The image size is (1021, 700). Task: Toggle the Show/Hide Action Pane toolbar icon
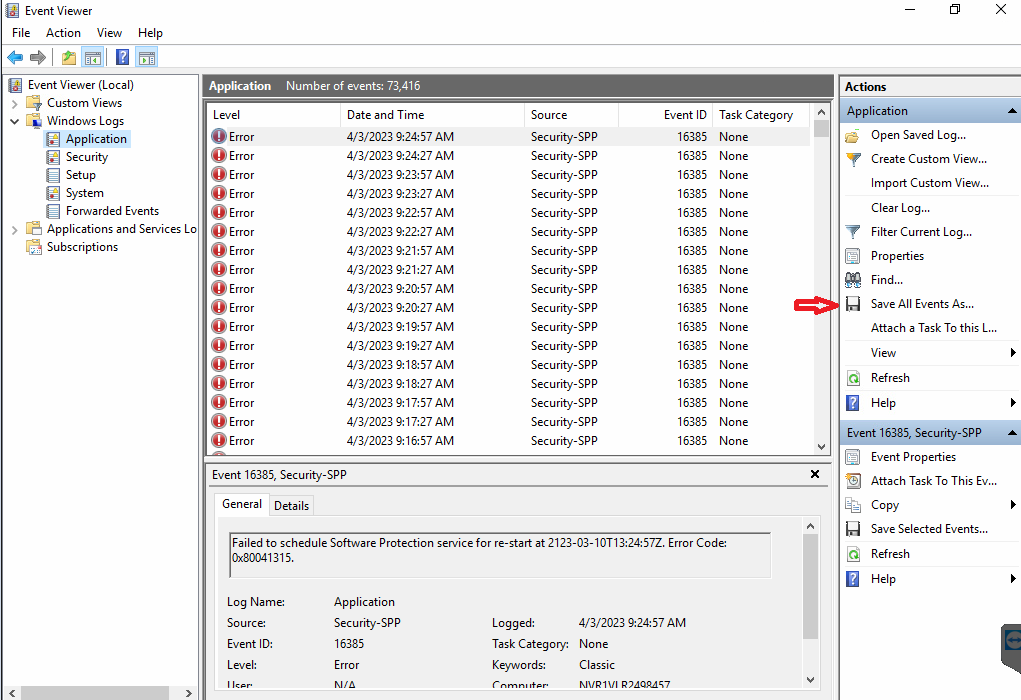147,58
